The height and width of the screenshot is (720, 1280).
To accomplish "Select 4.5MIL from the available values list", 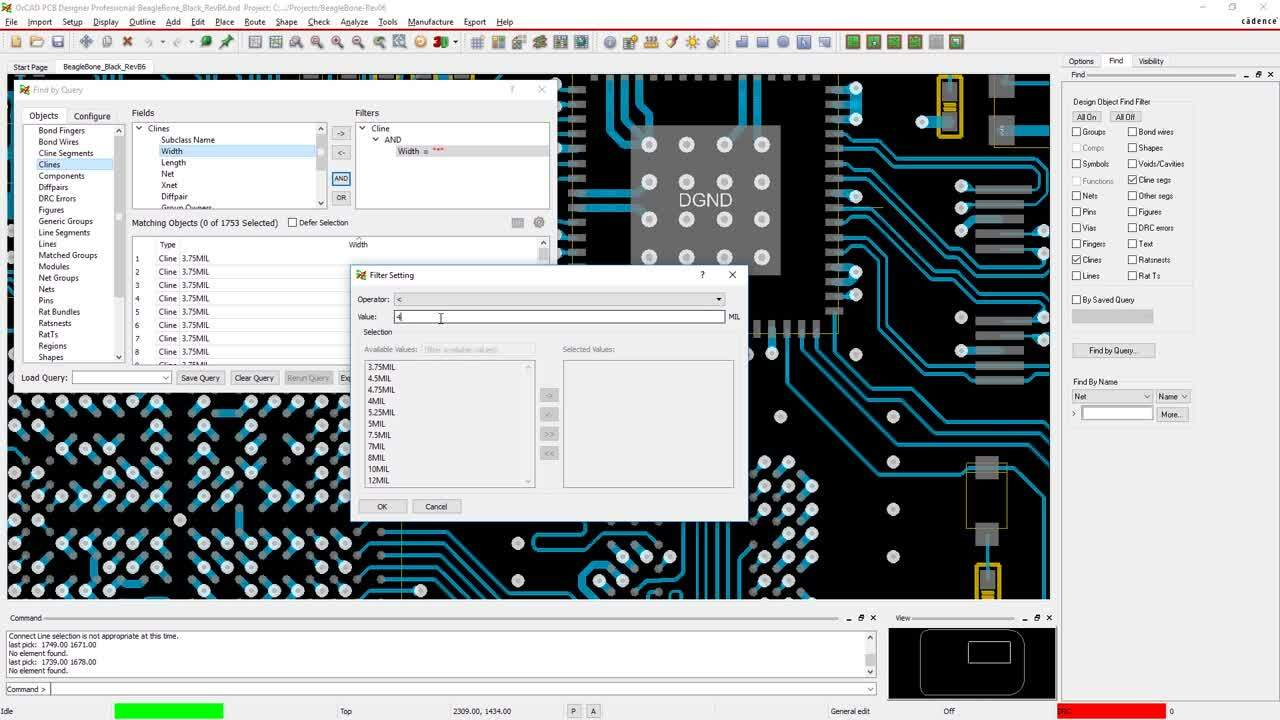I will click(380, 379).
